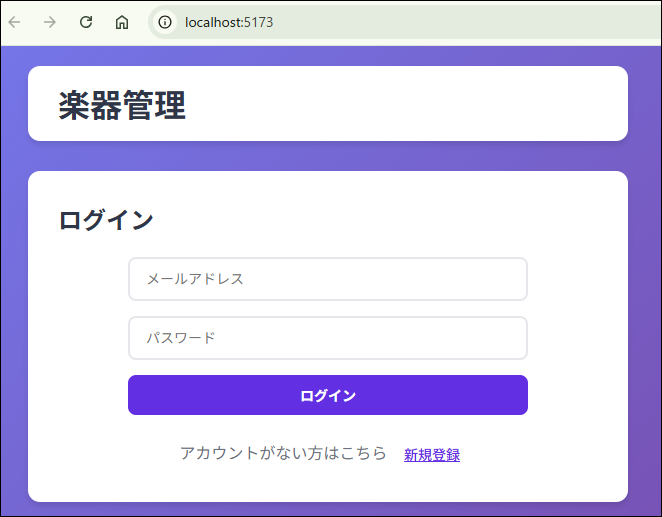Screen dimensions: 662x517
Task: Open the 新規登録 link
Action: click(432, 455)
